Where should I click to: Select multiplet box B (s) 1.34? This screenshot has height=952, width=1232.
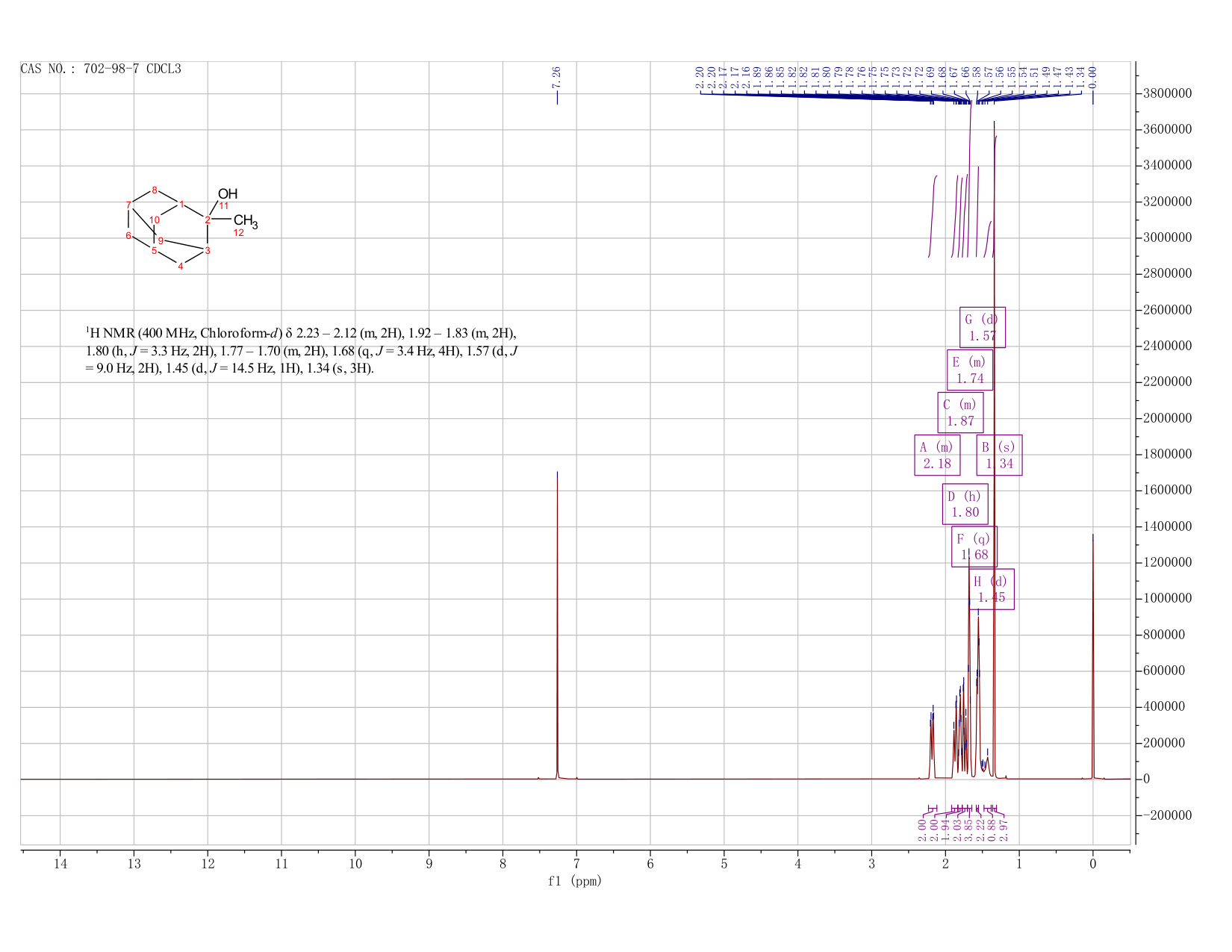(x=999, y=455)
